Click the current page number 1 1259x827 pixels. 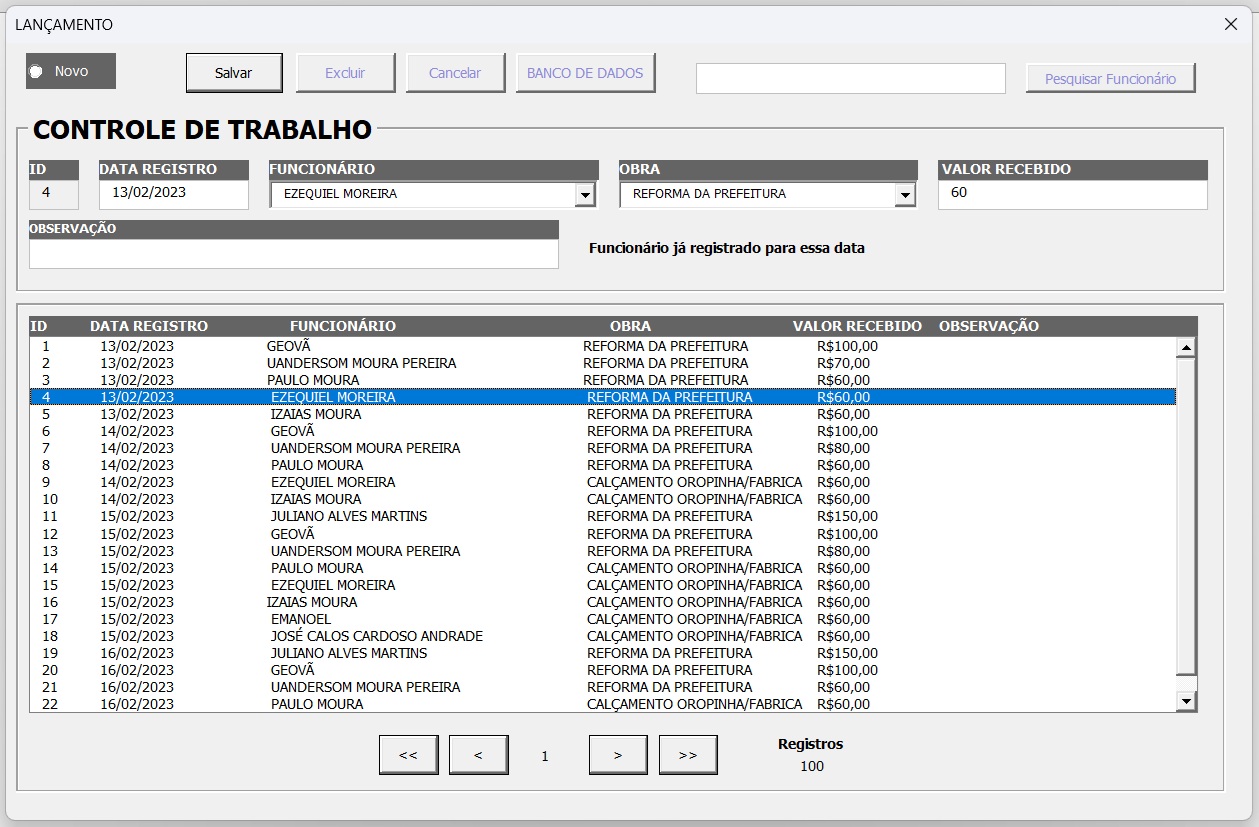pos(545,756)
